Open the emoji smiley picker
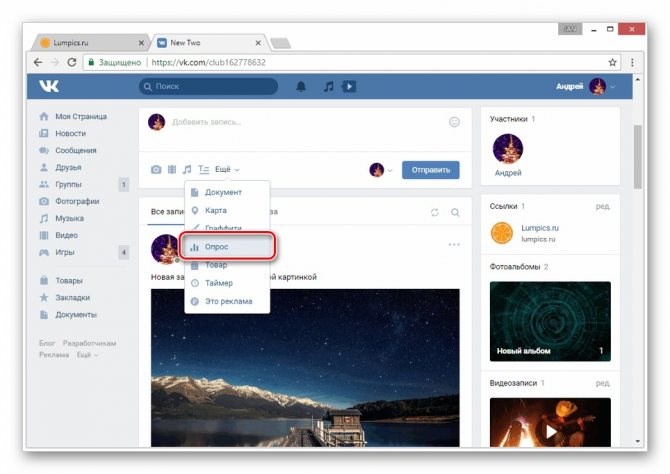 pos(454,122)
